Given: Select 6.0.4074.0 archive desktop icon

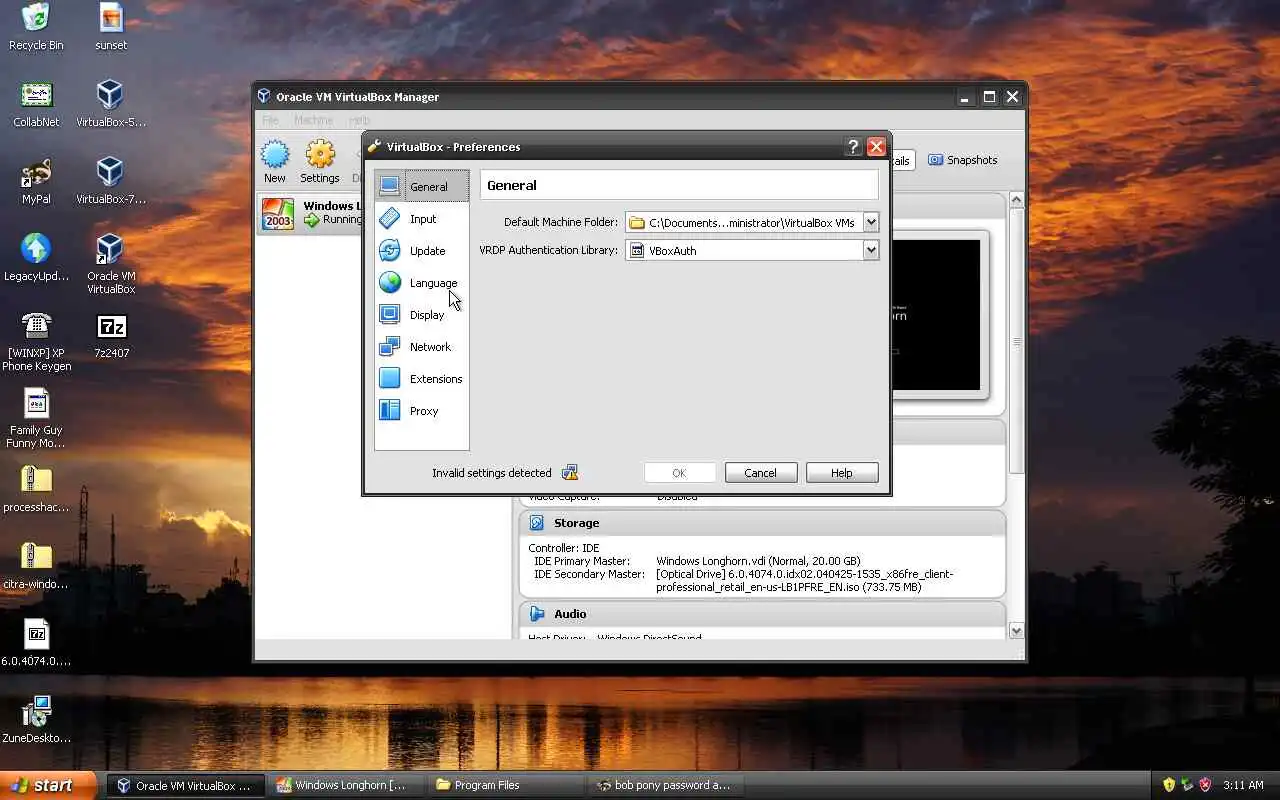Looking at the screenshot, I should [x=36, y=643].
